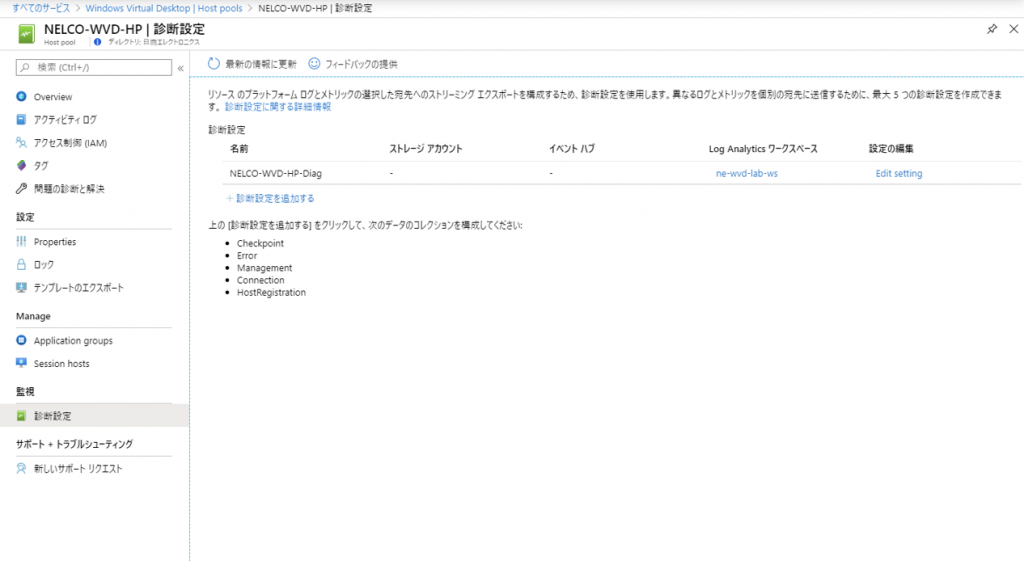Select 診断設定 in the 監視 section
The image size is (1024, 561).
[95, 415]
